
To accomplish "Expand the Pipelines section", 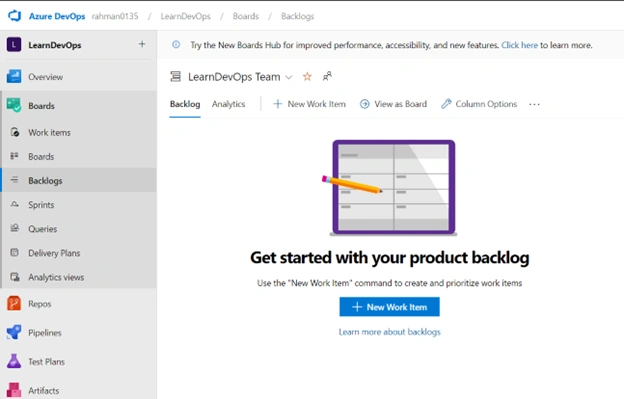I will (45, 333).
